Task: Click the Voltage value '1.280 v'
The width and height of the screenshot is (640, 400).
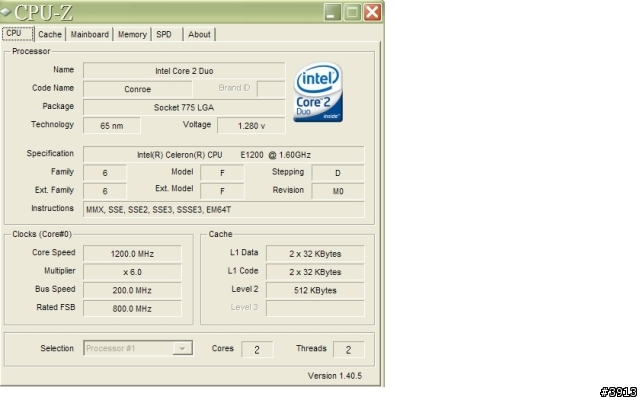Action: coord(251,126)
